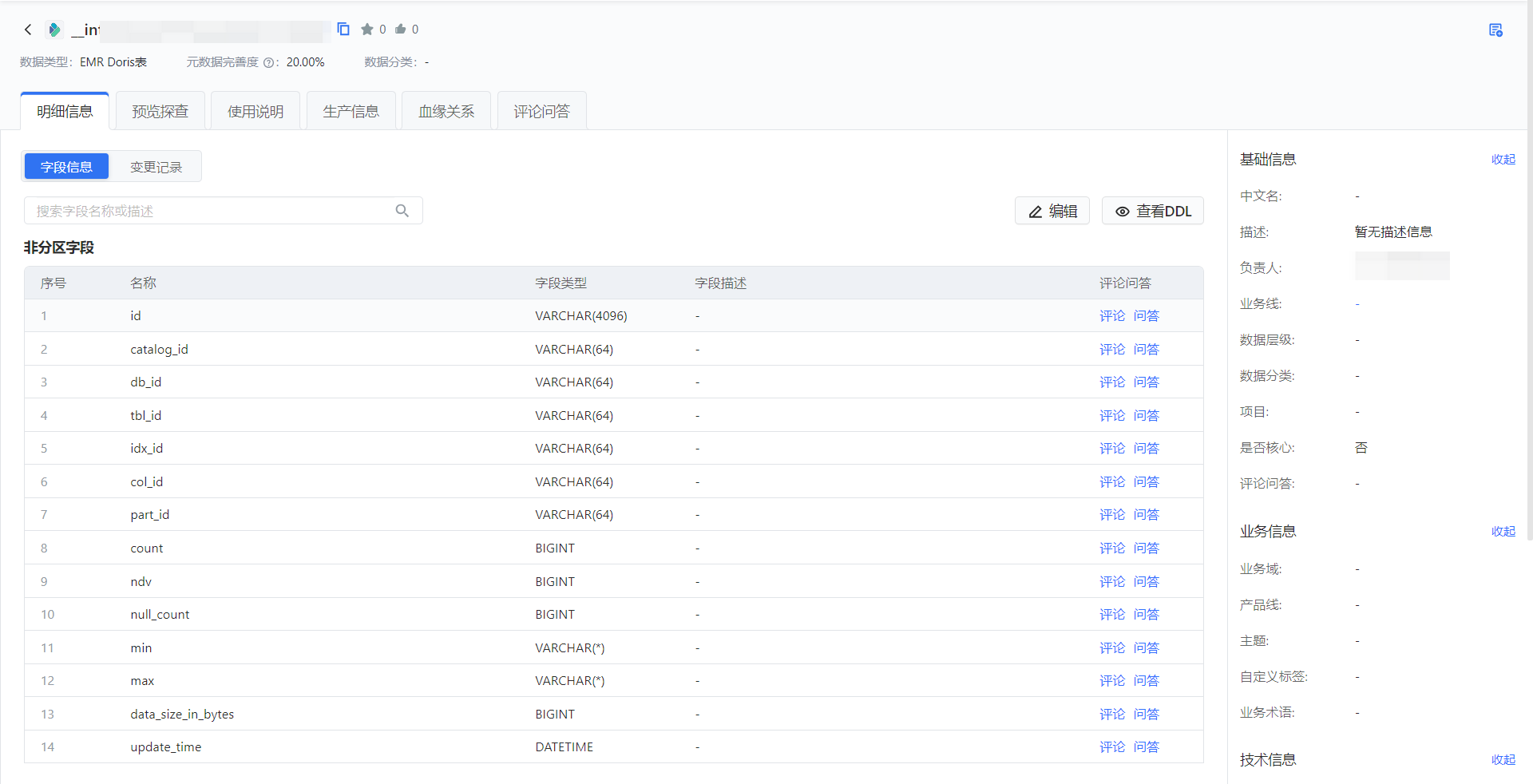Open the top-right document settings icon
The height and width of the screenshot is (784, 1533).
click(x=1495, y=30)
